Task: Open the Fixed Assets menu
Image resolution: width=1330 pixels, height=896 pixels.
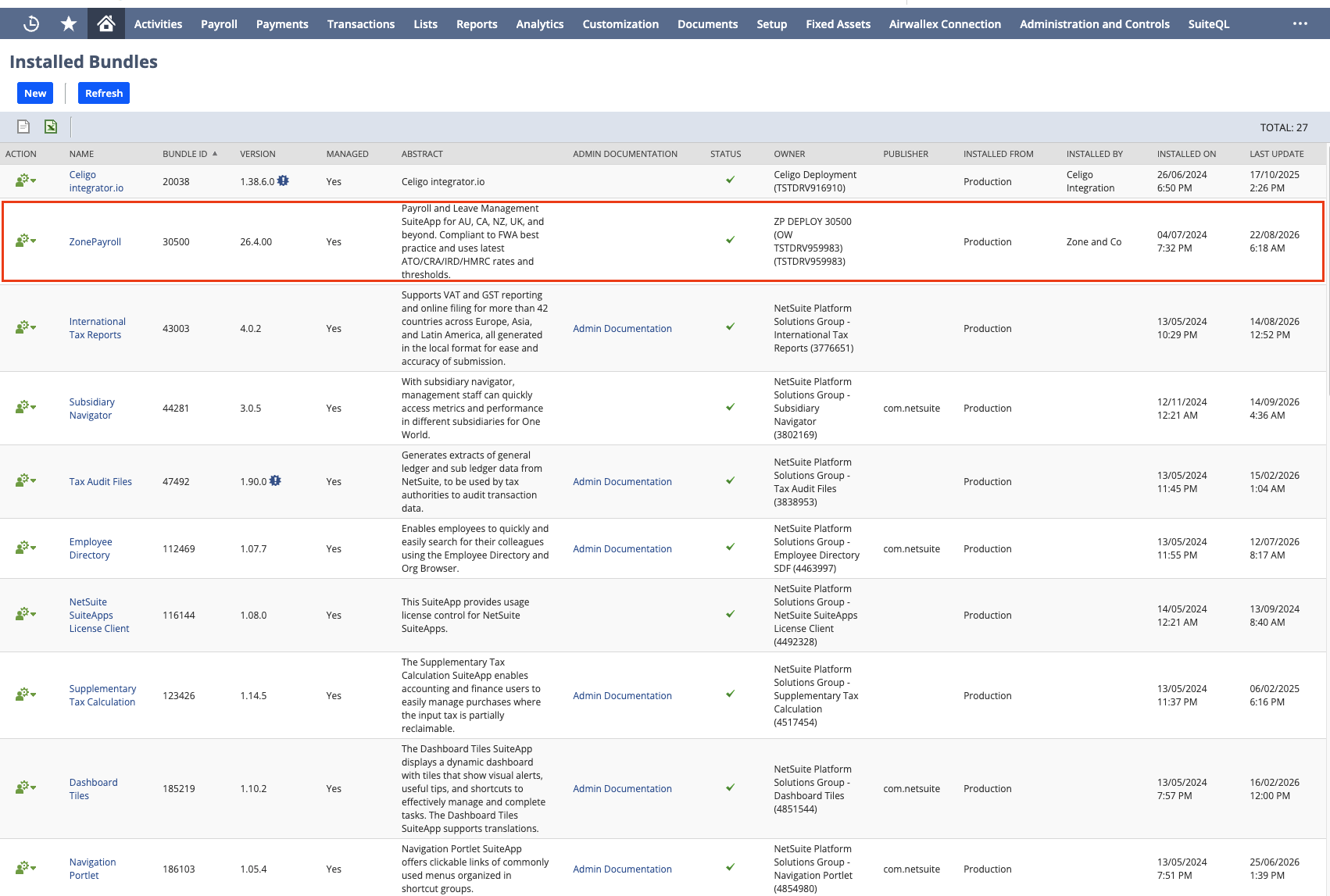Action: click(838, 24)
